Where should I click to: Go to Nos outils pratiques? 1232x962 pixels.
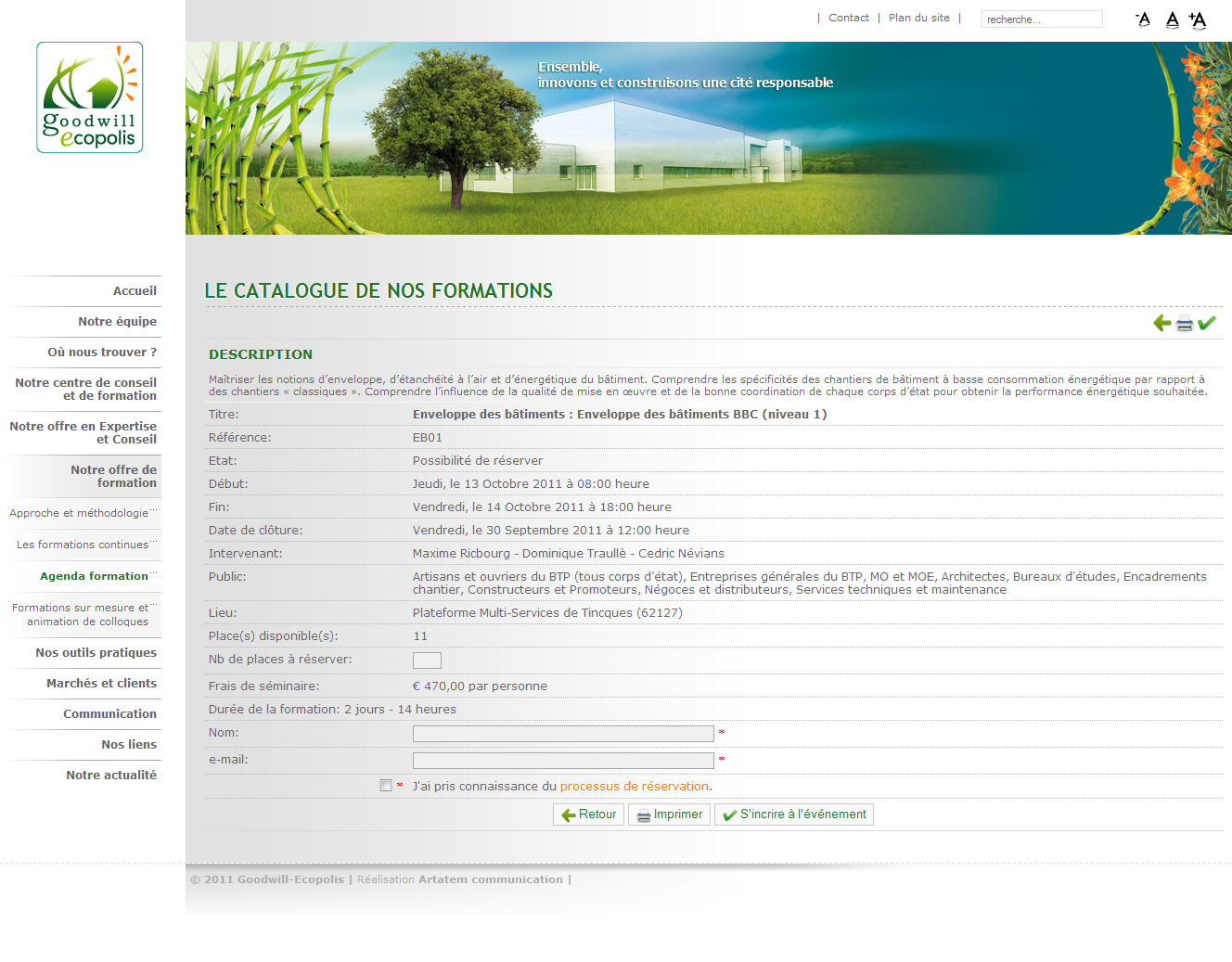96,653
